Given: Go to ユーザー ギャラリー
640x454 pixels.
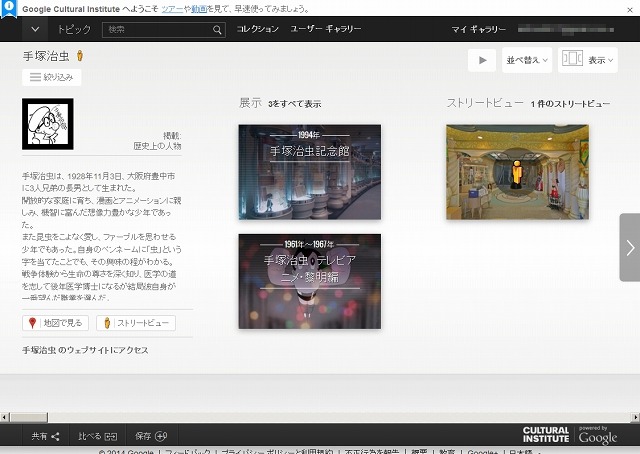Looking at the screenshot, I should [x=326, y=29].
